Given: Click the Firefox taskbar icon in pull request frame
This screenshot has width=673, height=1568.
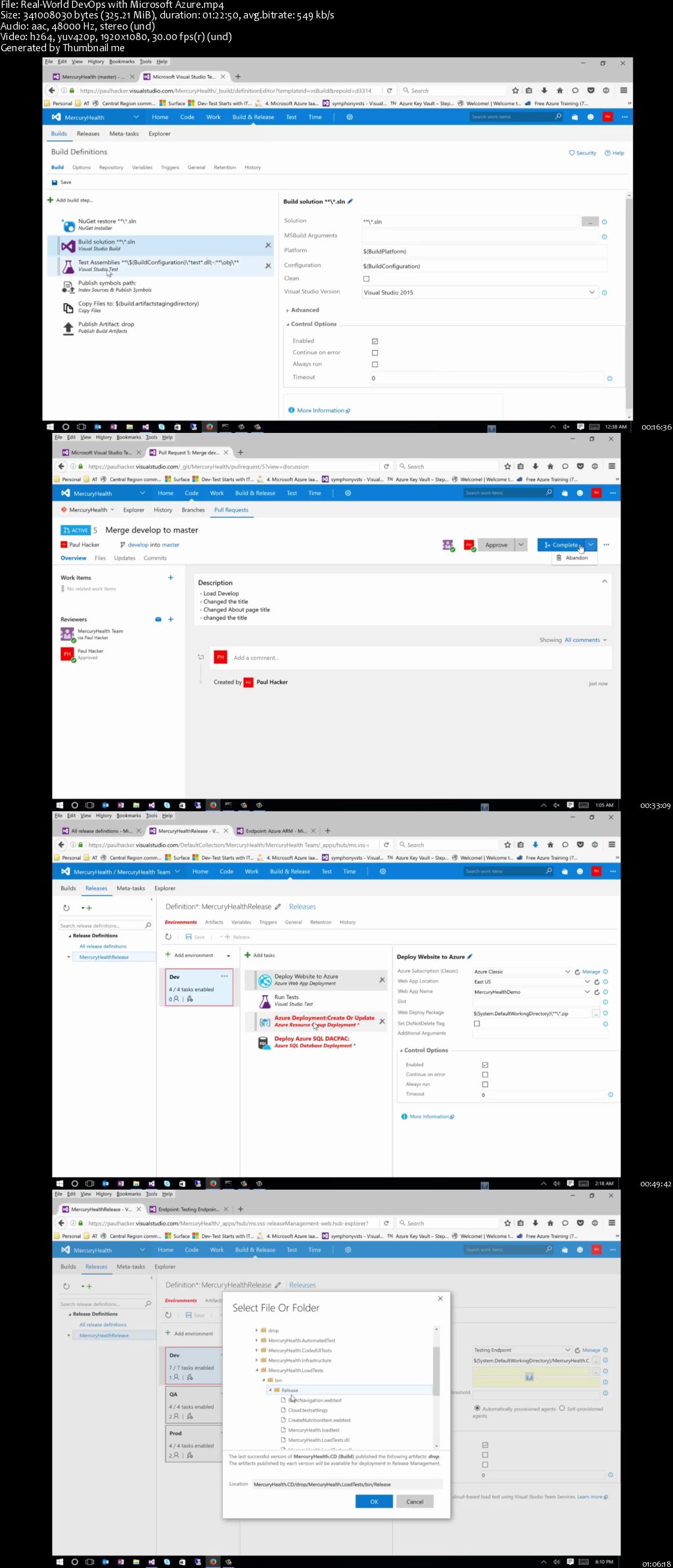Looking at the screenshot, I should 213,805.
